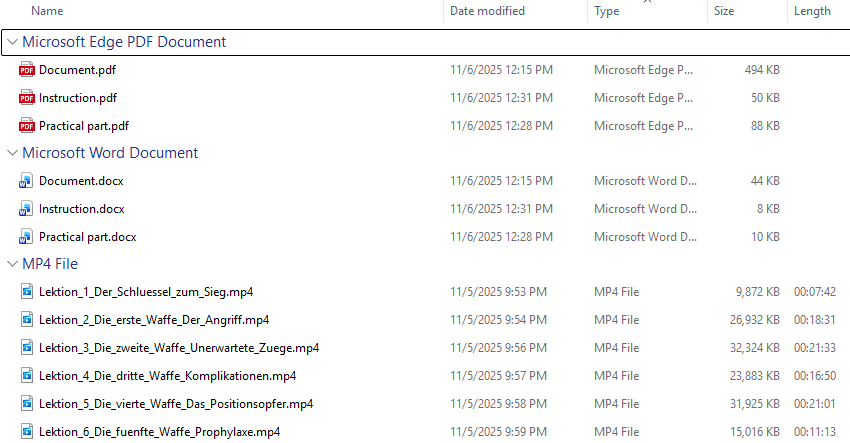
Task: Click the Word icon for Document.docx
Action: 26,181
